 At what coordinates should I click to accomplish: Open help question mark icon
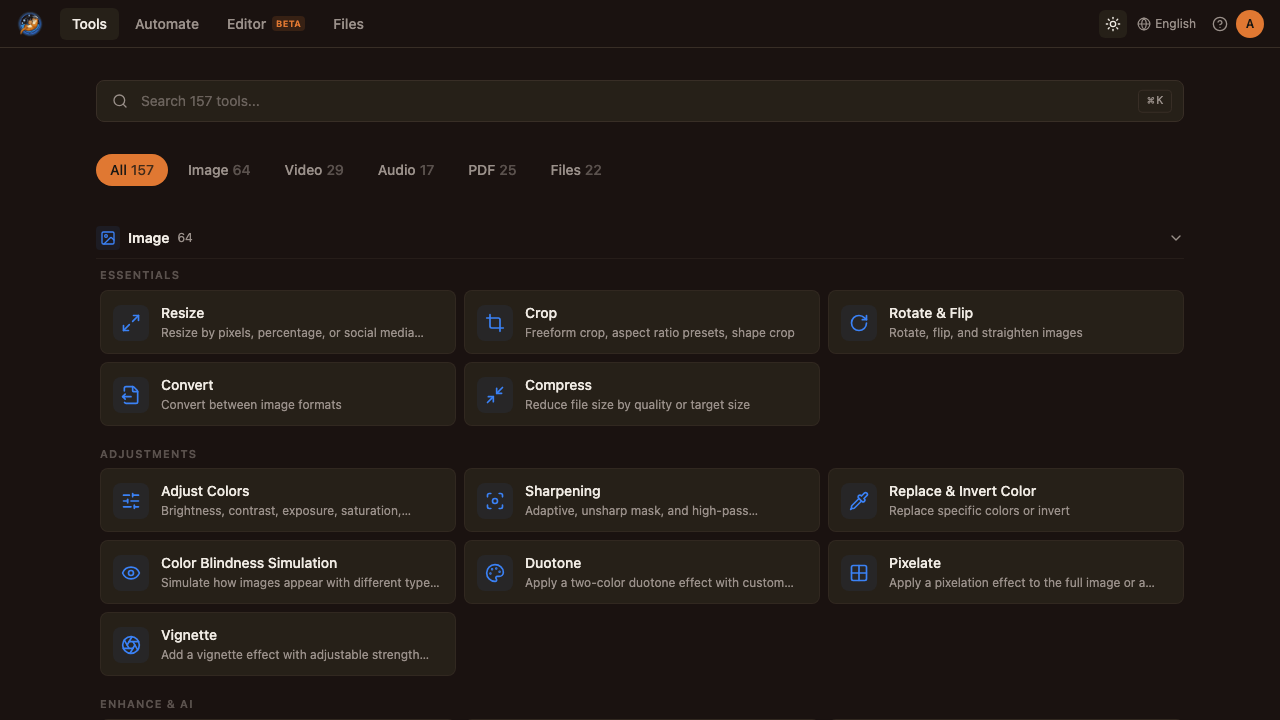(1220, 24)
